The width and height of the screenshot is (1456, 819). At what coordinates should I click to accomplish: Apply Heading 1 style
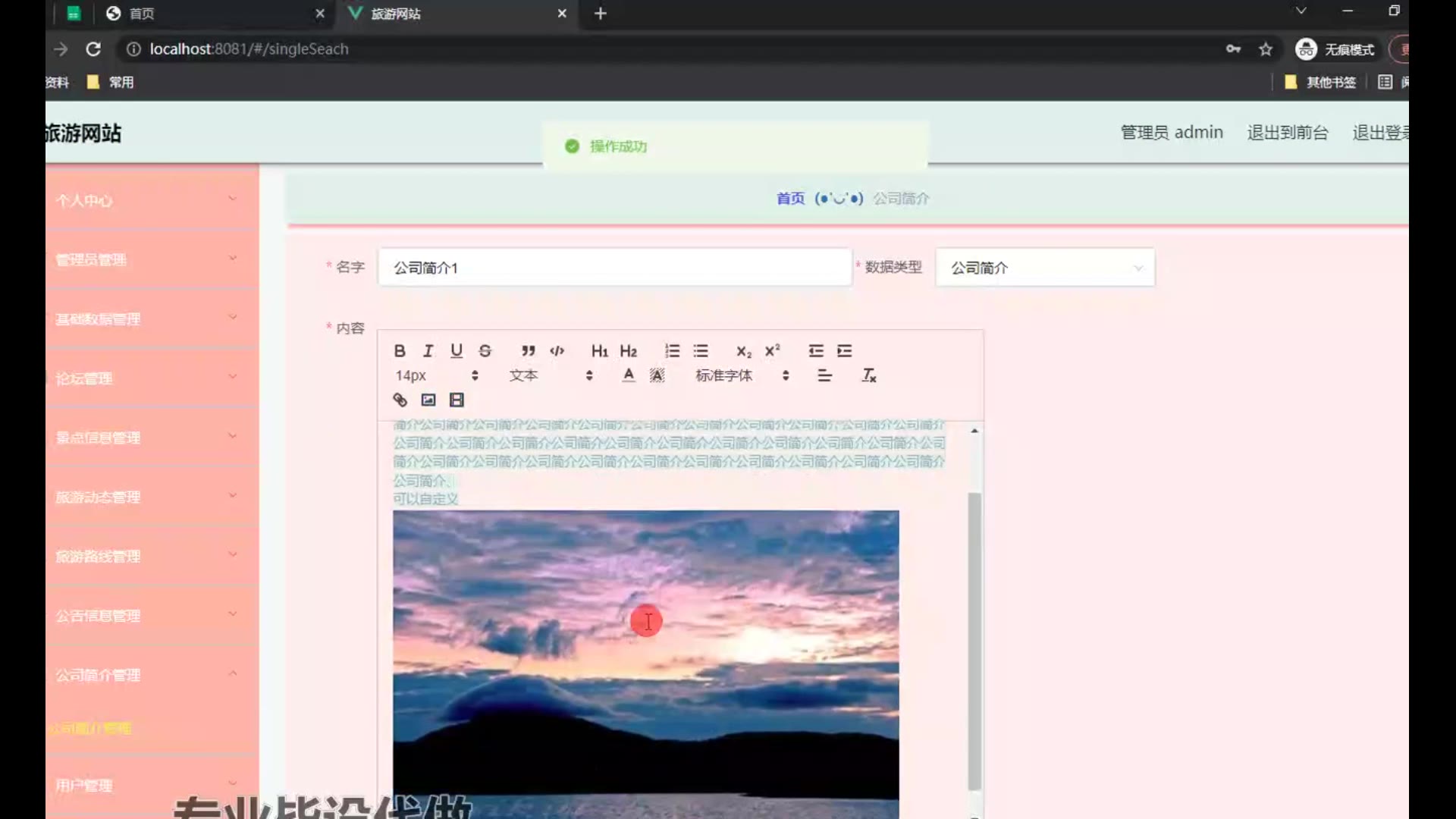point(599,351)
